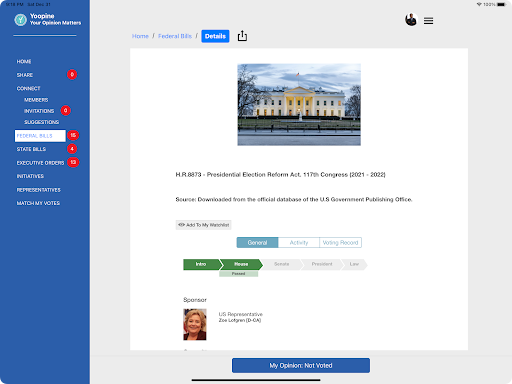Click the US Representative label
This screenshot has width=512, height=384.
click(241, 314)
